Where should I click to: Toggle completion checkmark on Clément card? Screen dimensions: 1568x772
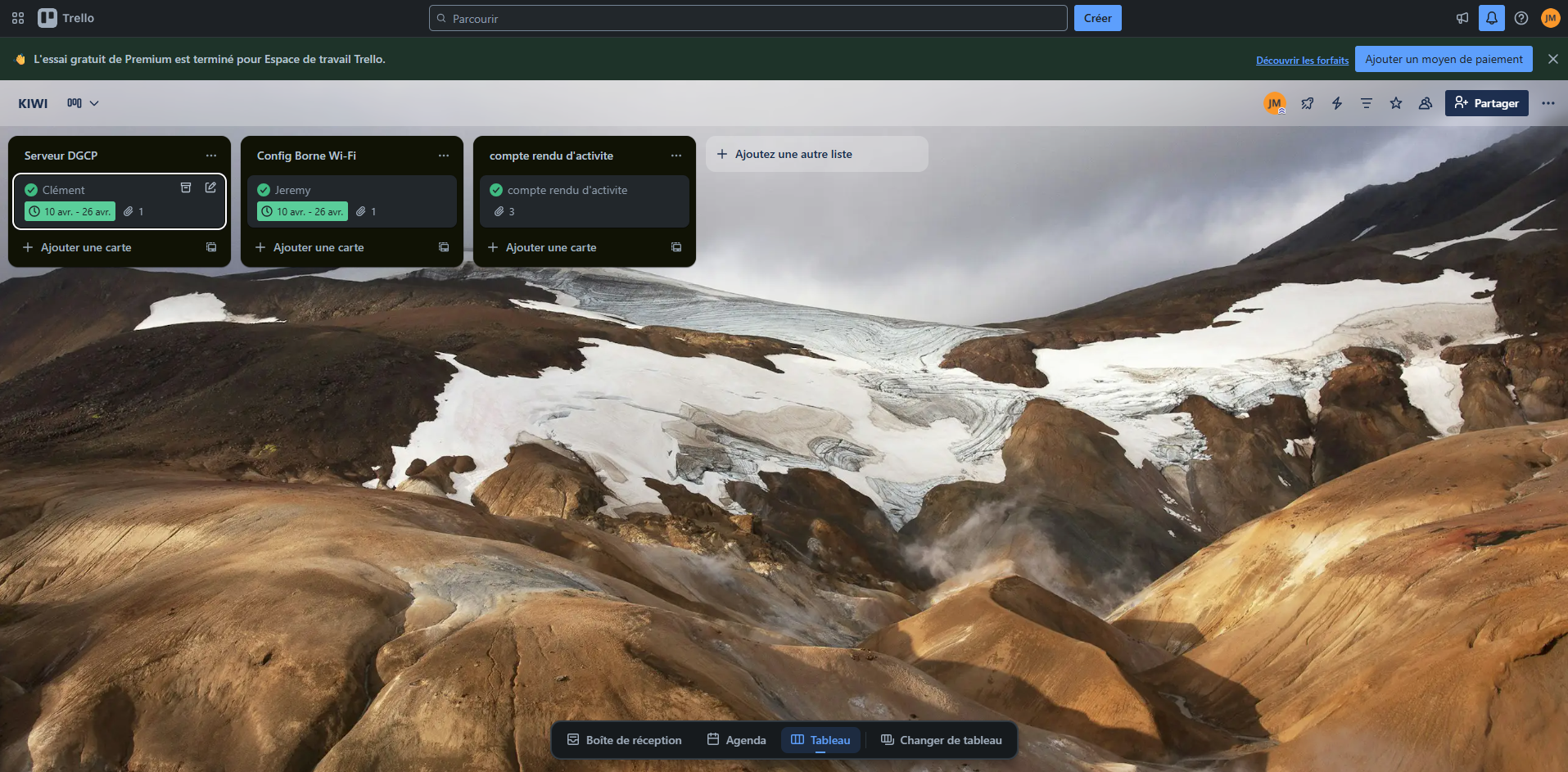[31, 190]
